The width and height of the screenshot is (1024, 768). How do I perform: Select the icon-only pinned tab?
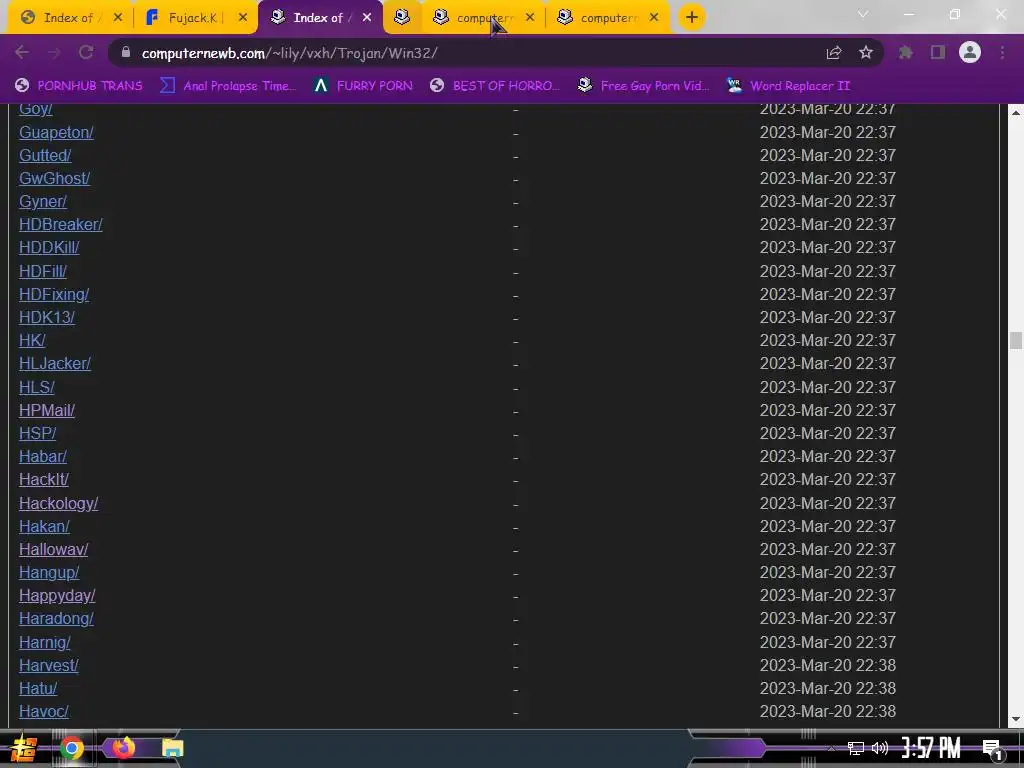point(402,18)
